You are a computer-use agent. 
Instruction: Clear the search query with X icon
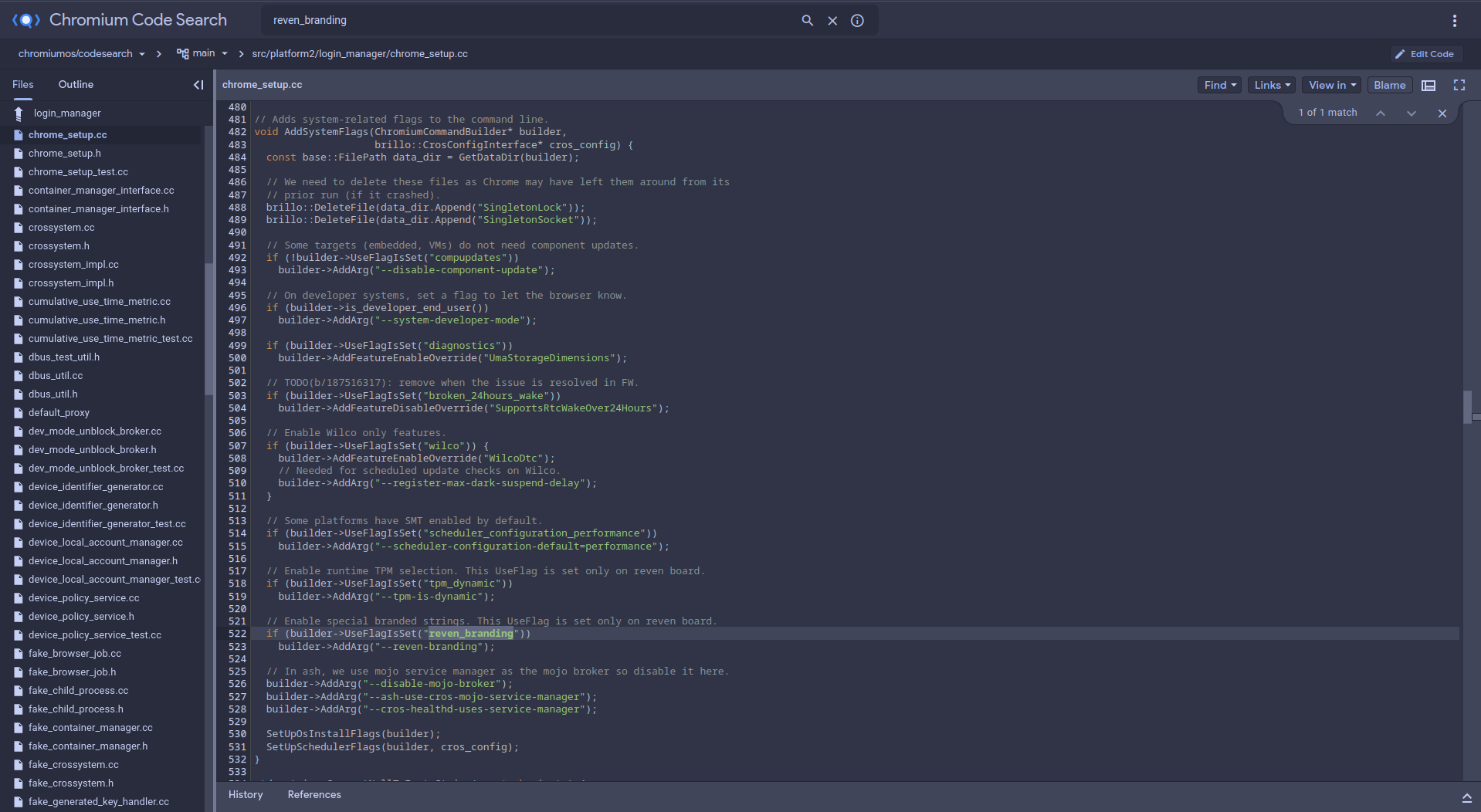832,21
